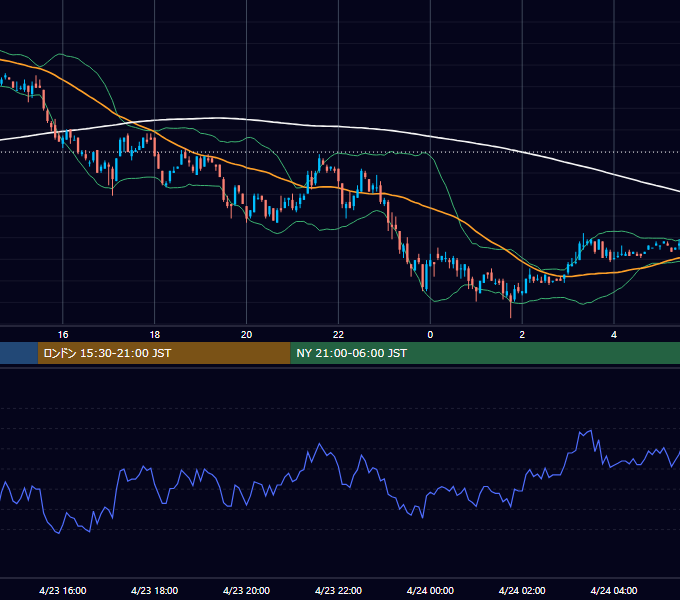Click the 16 hour label on the price chart axis

(63, 335)
